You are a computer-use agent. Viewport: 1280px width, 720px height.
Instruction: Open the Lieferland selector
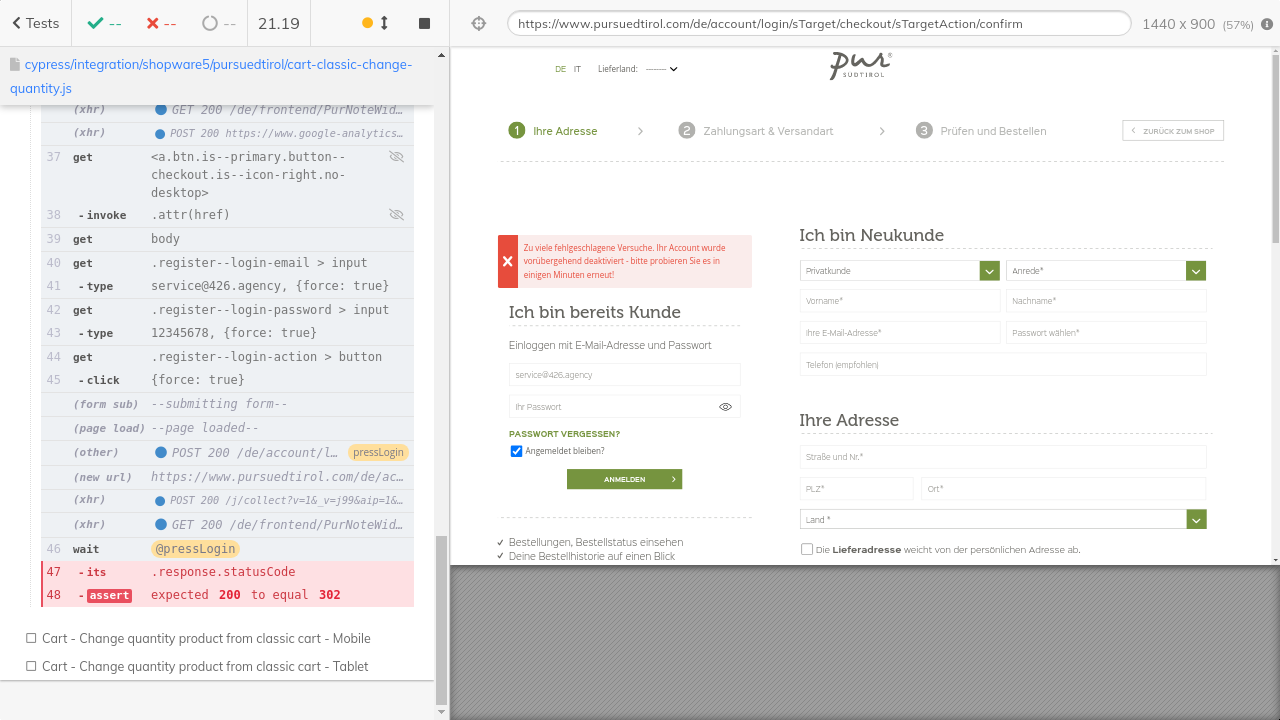click(x=661, y=69)
